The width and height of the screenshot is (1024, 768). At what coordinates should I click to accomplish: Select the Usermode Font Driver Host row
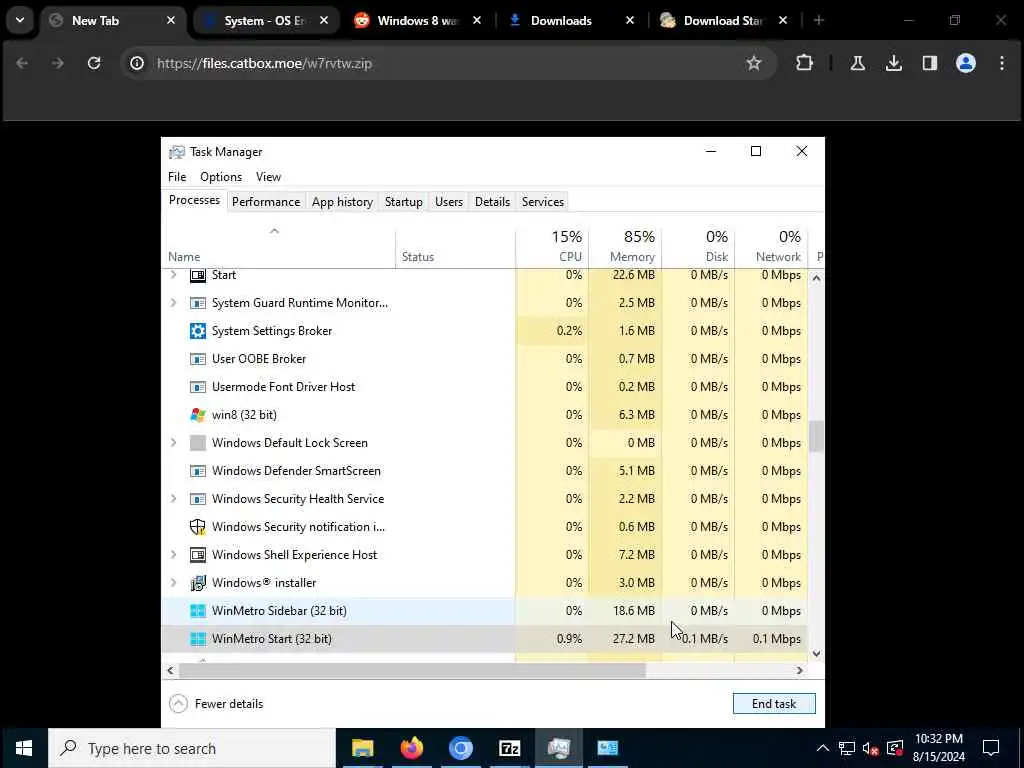(x=485, y=387)
